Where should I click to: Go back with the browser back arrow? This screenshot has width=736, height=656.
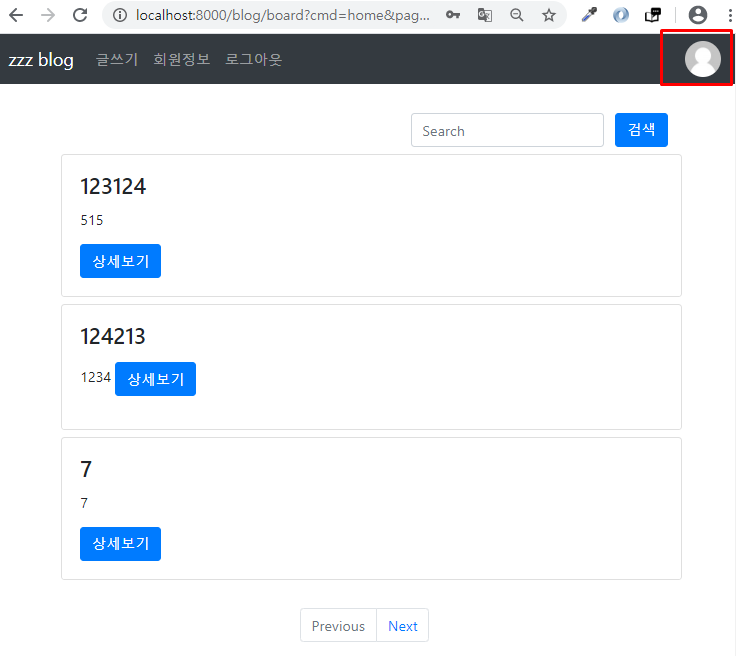[x=16, y=15]
